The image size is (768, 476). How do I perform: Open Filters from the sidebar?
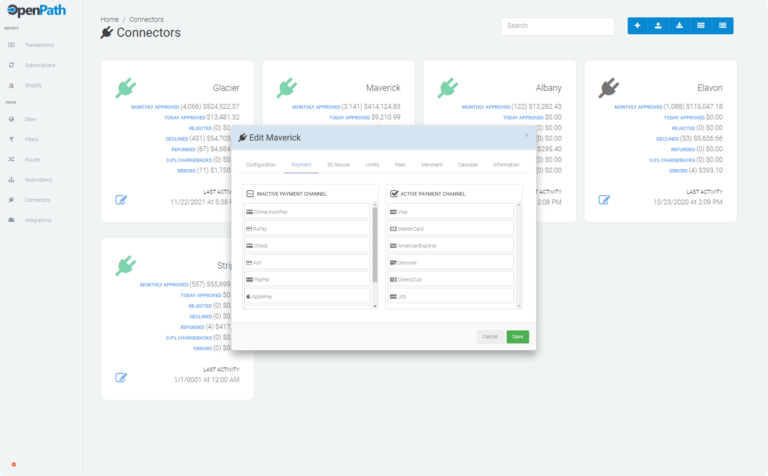[32, 139]
